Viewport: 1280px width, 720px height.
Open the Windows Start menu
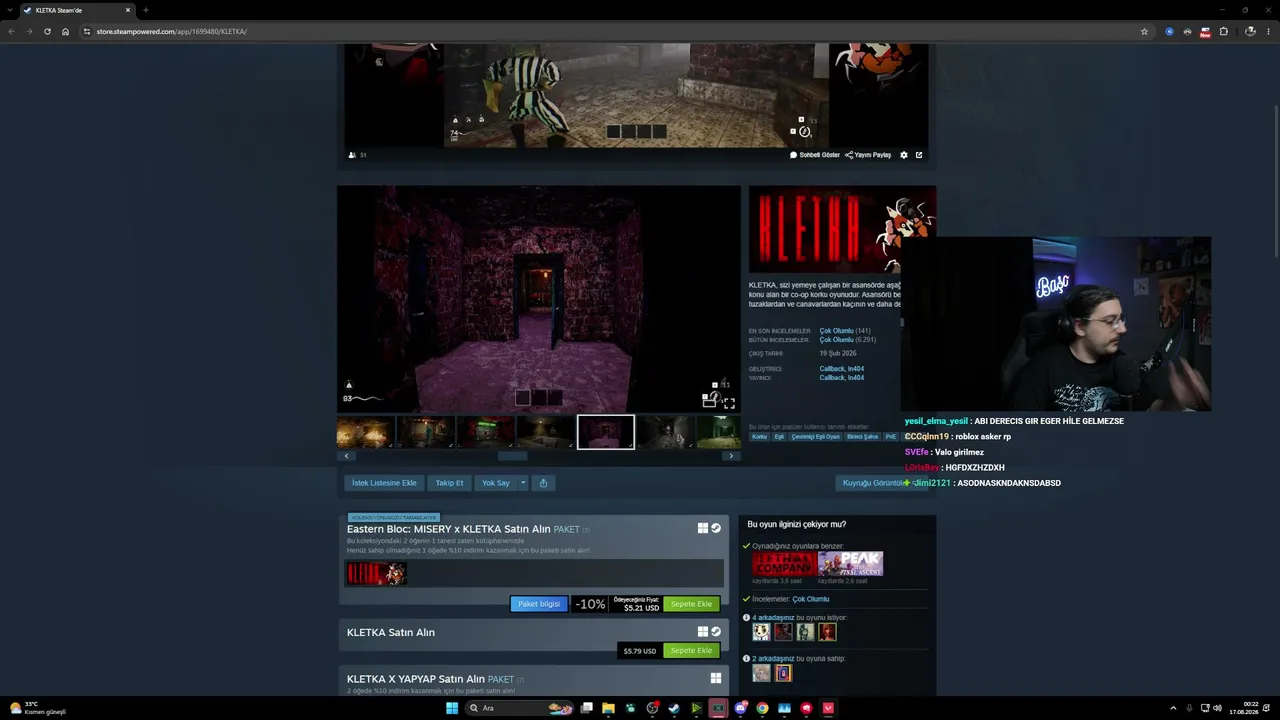452,708
